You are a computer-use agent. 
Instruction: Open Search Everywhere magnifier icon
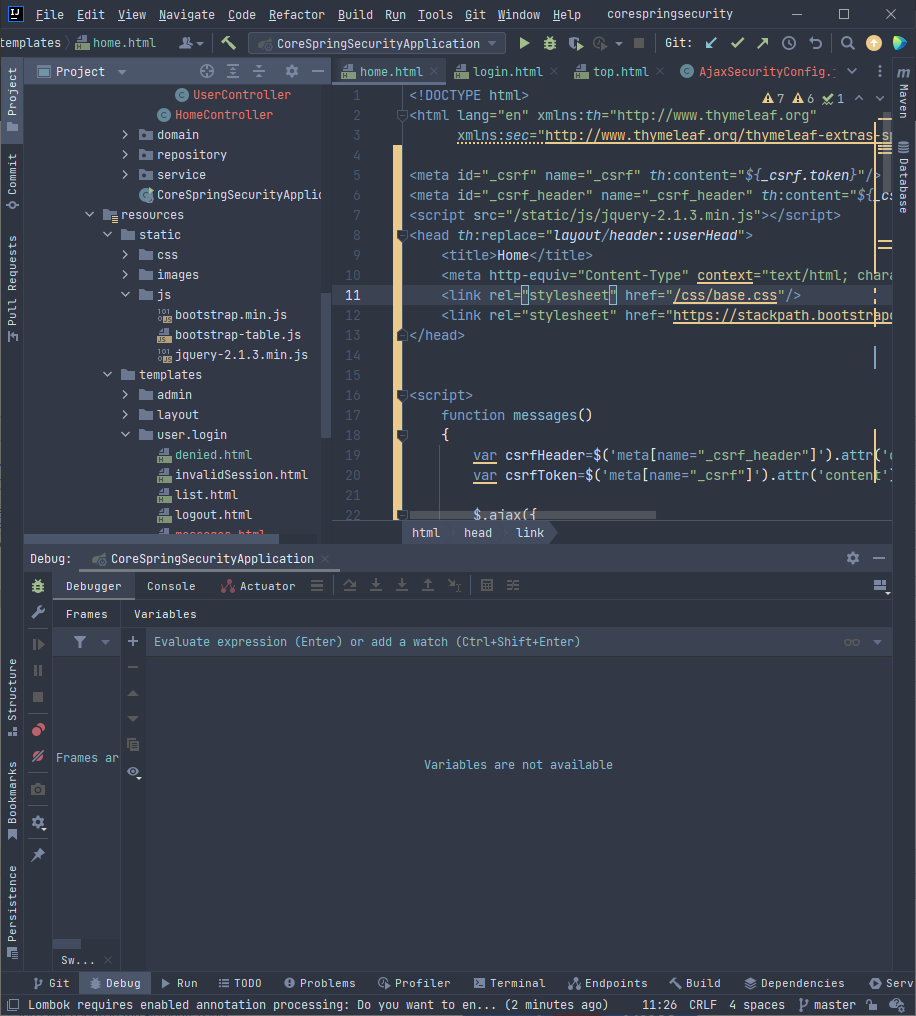pyautogui.click(x=847, y=43)
